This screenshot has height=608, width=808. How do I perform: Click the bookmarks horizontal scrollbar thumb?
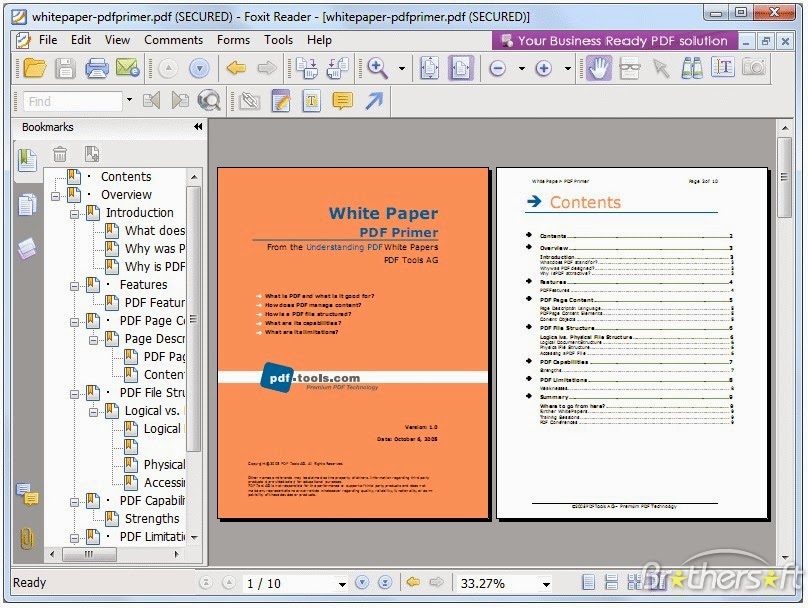click(89, 554)
